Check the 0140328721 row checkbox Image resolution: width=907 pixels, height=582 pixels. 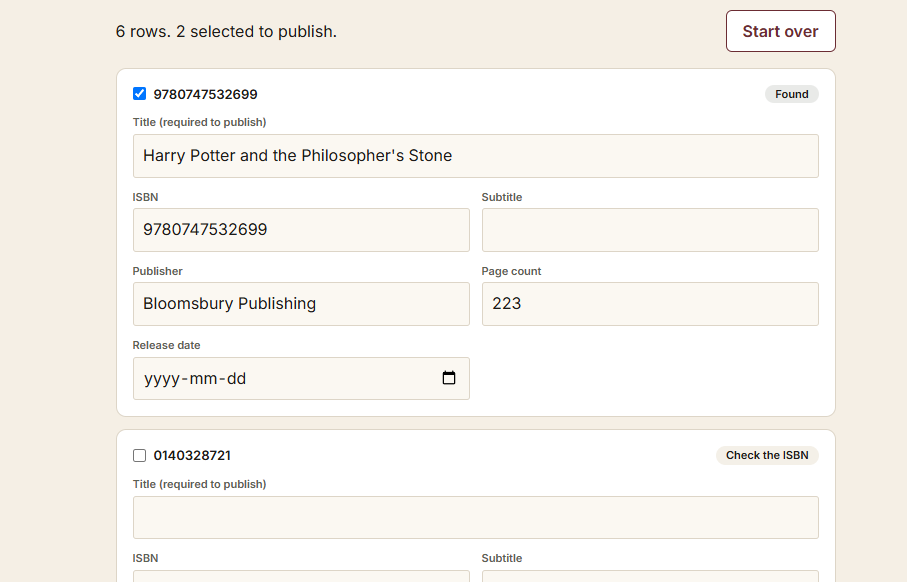(x=139, y=455)
